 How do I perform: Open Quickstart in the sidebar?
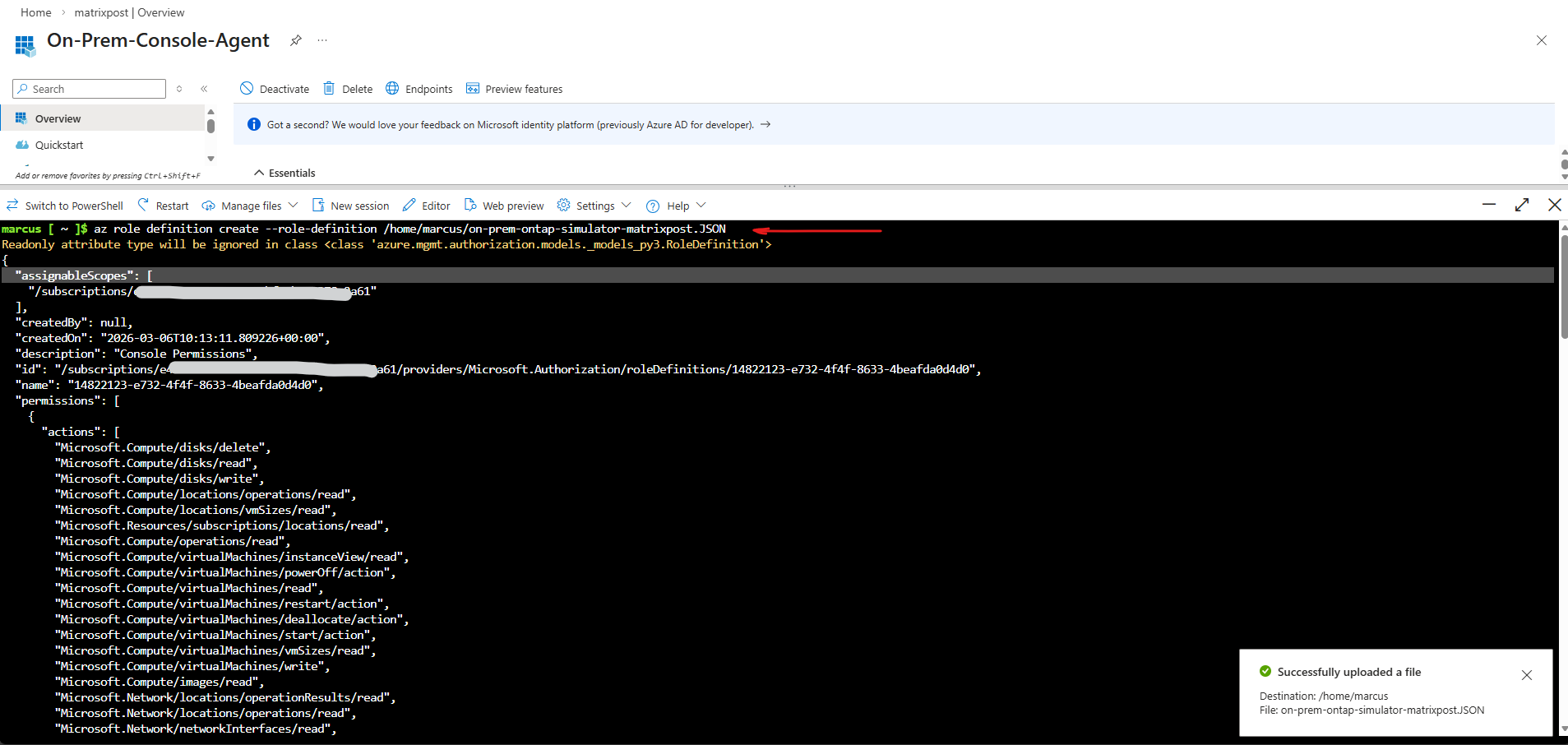(x=58, y=145)
